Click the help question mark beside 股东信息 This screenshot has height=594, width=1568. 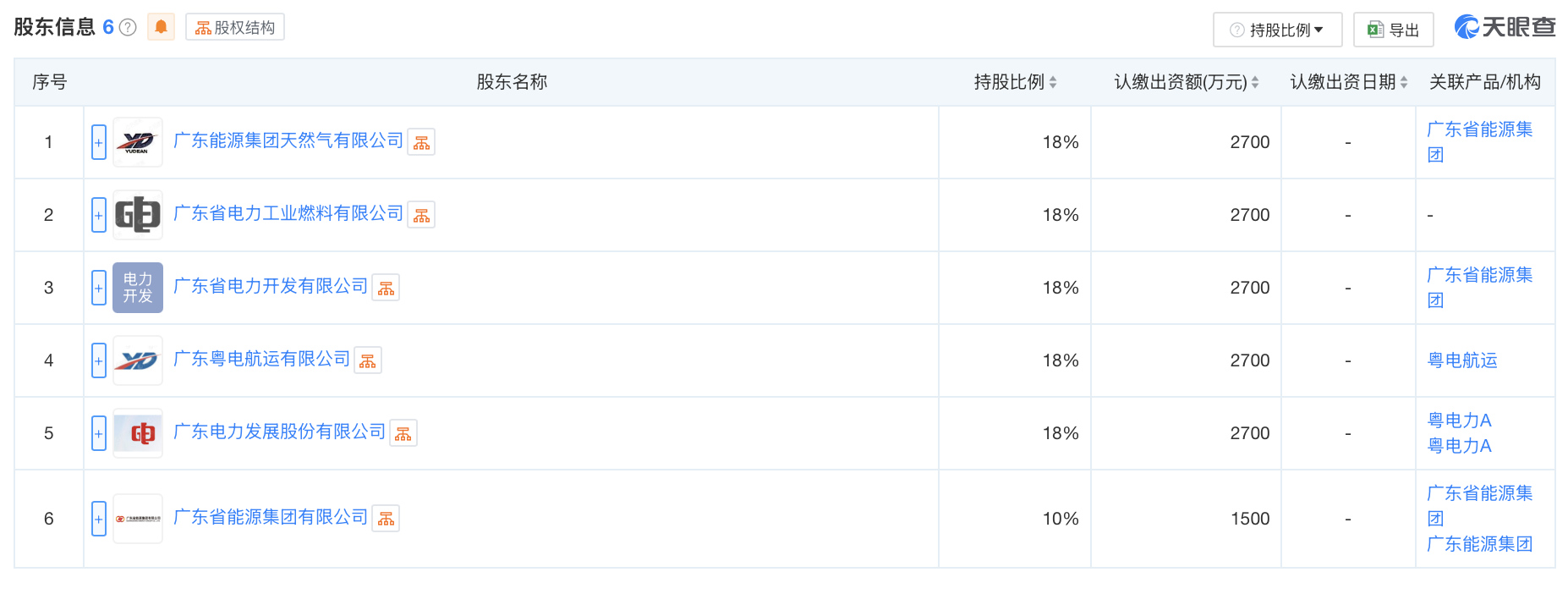[x=128, y=27]
